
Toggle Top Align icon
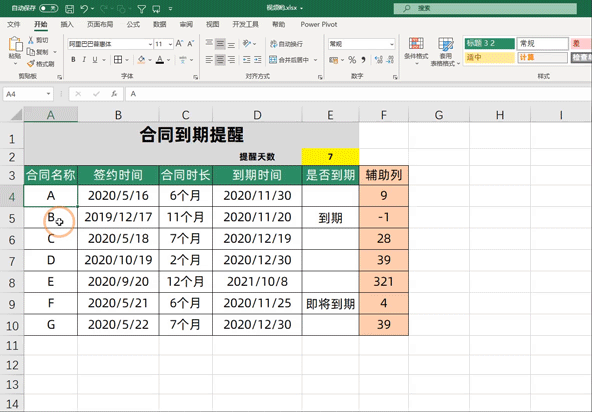pos(209,43)
